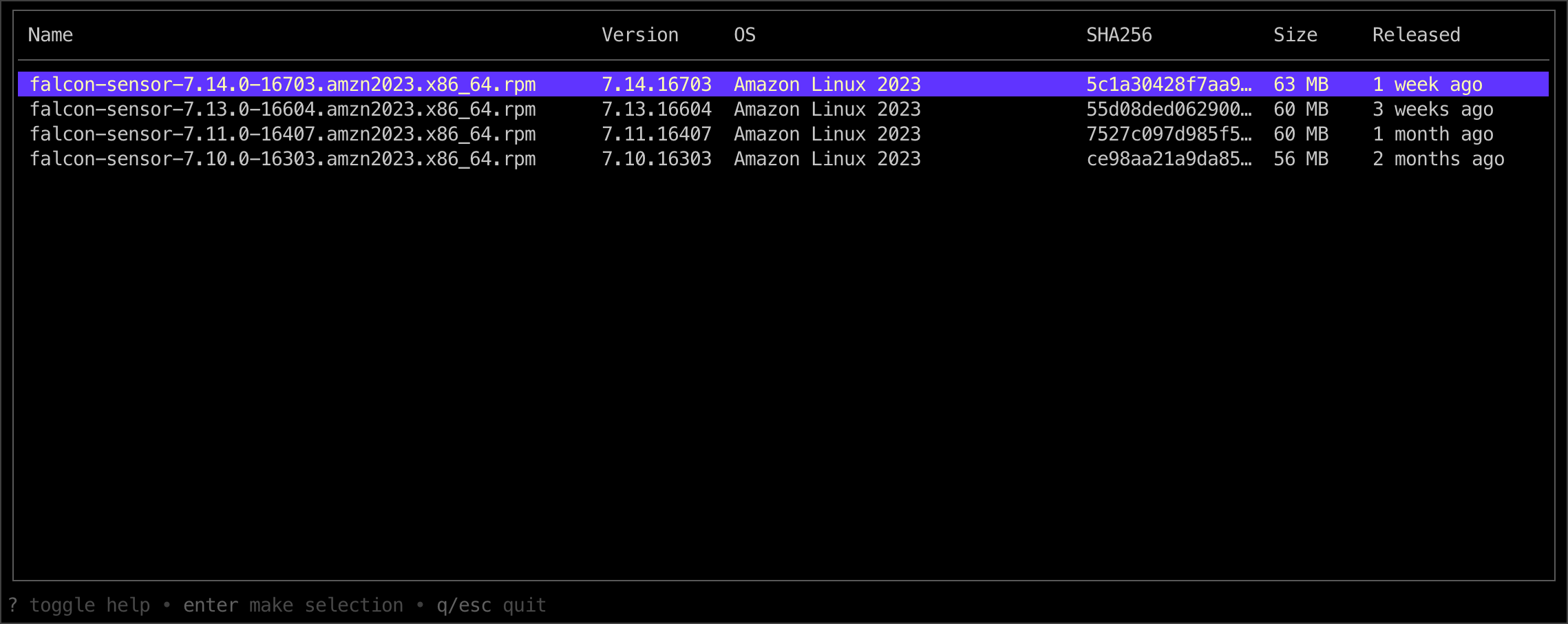Click the Version column header

[x=640, y=35]
